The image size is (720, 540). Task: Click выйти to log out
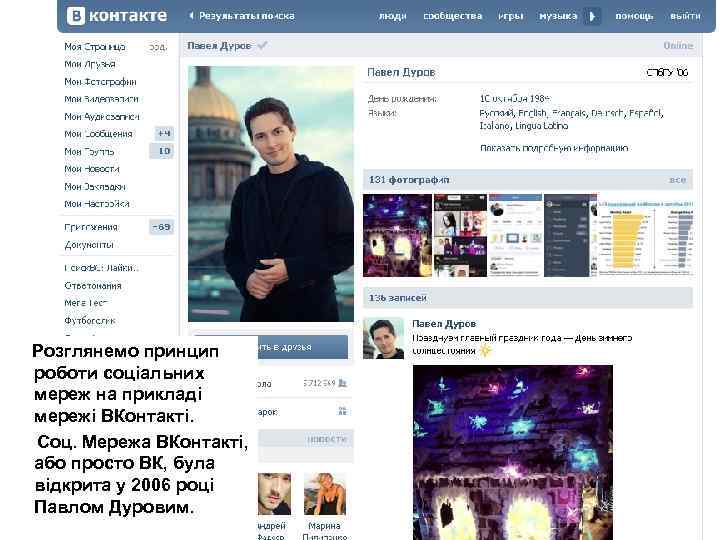click(x=685, y=16)
